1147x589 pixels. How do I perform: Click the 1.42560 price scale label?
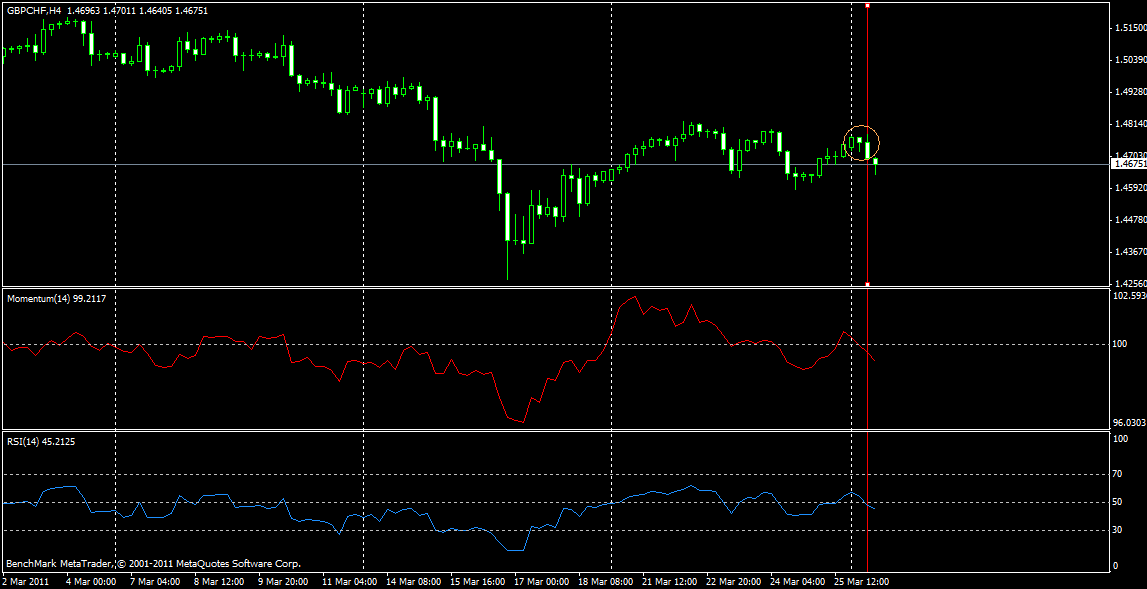pyautogui.click(x=1132, y=282)
